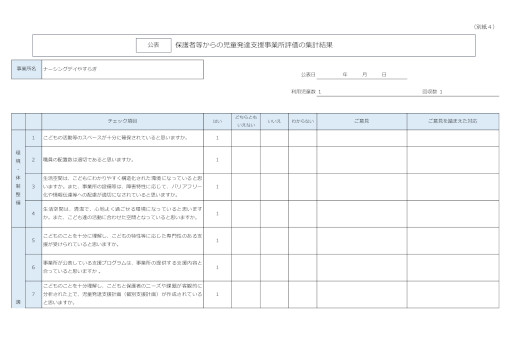Click the 環境・体制整備 category cell
The image size is (515, 364).
coord(18,178)
